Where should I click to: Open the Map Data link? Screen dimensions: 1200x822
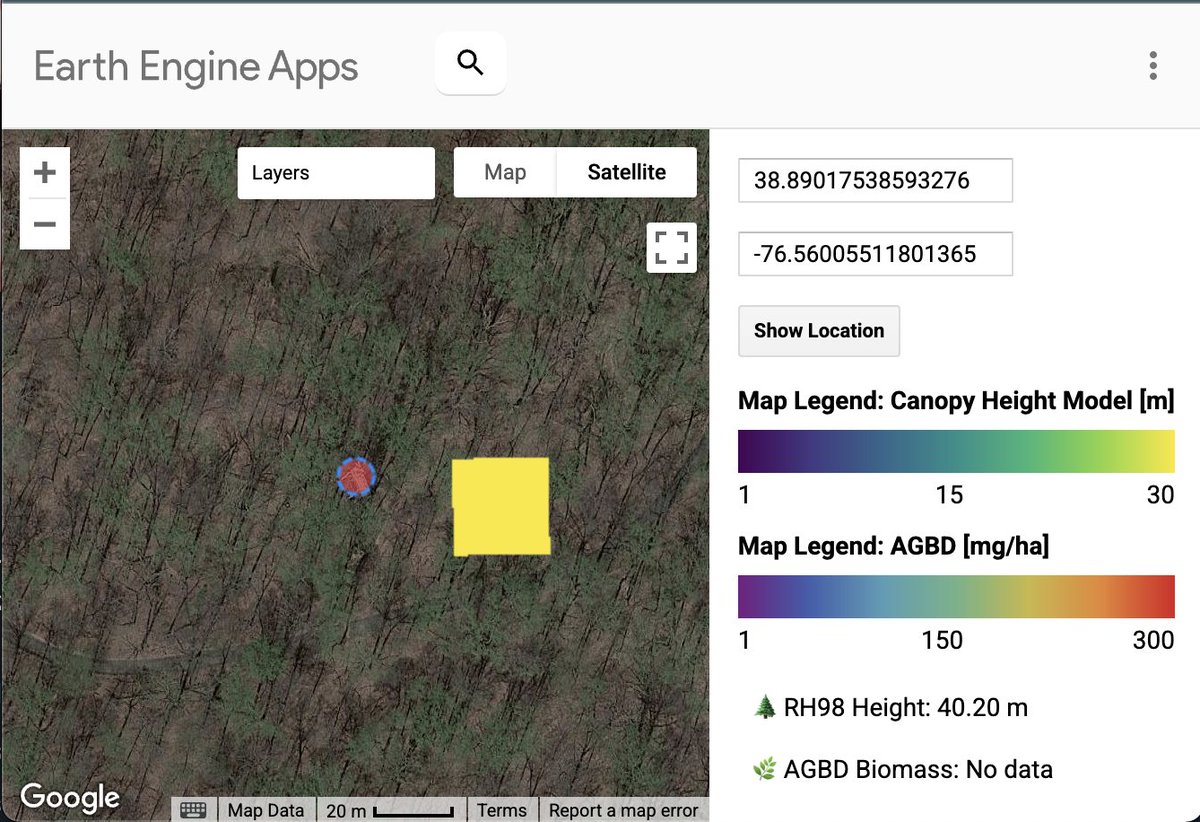click(265, 810)
